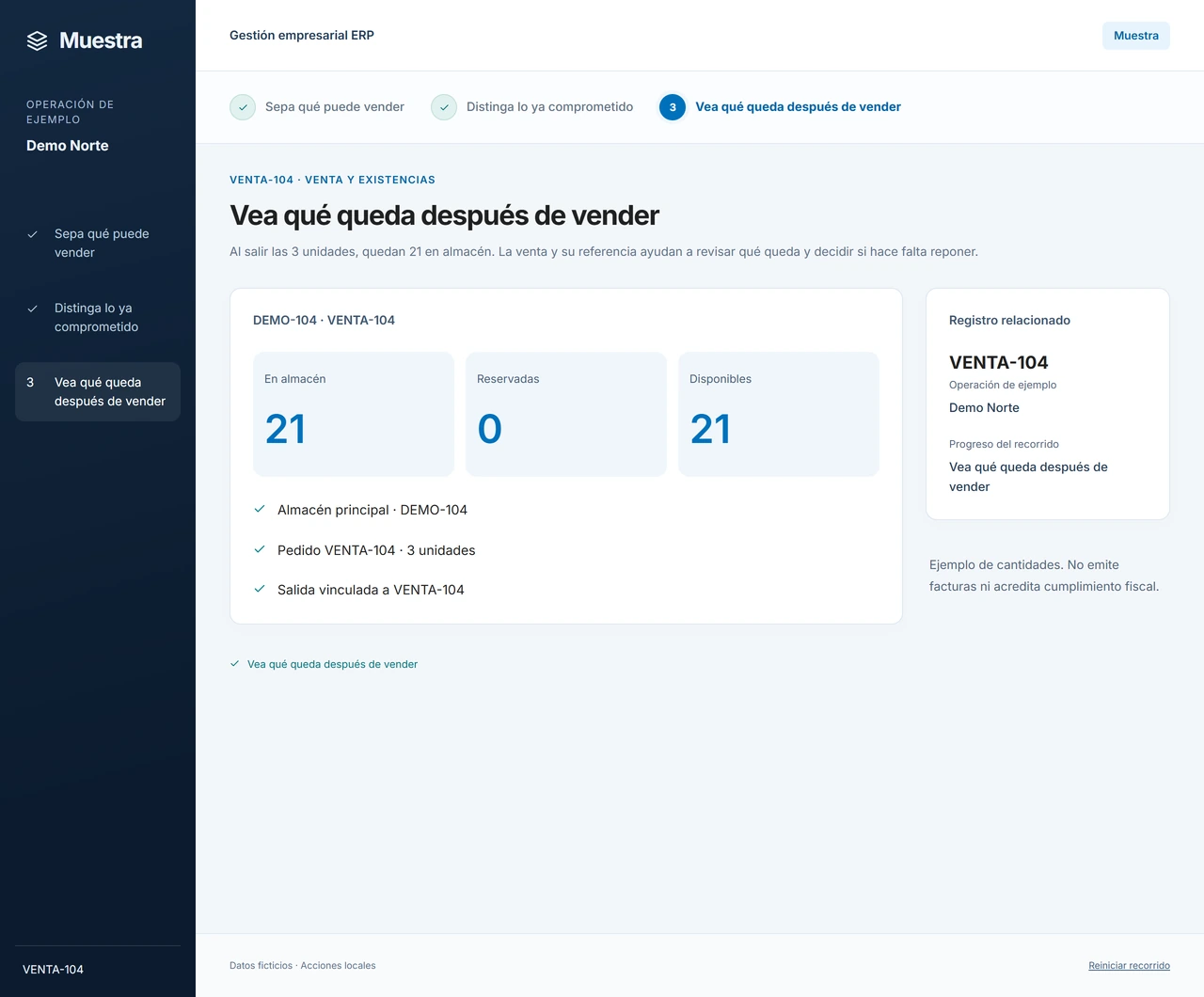Click the 'En almacén' 21 card
Screen dimensions: 1204x997
(x=354, y=414)
